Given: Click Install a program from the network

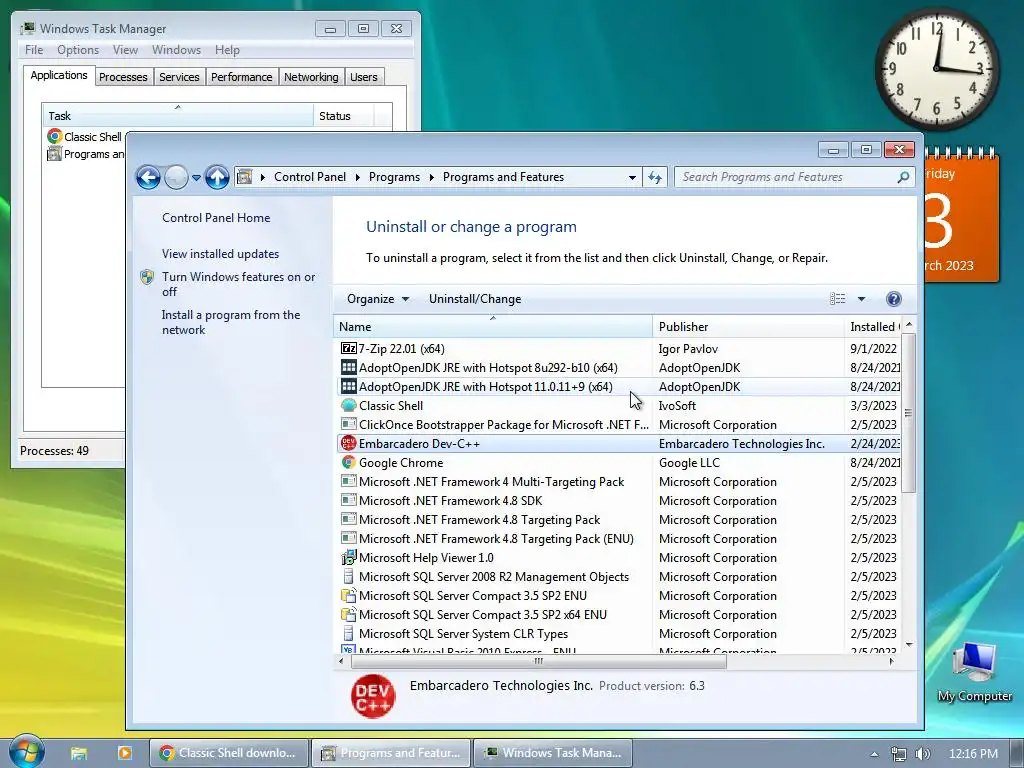Looking at the screenshot, I should 231,322.
